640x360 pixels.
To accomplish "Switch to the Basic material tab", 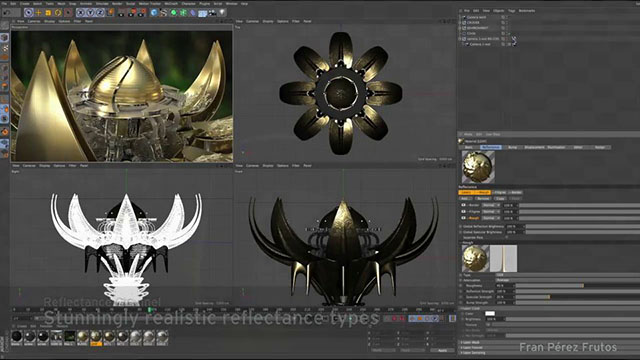I will [x=469, y=147].
